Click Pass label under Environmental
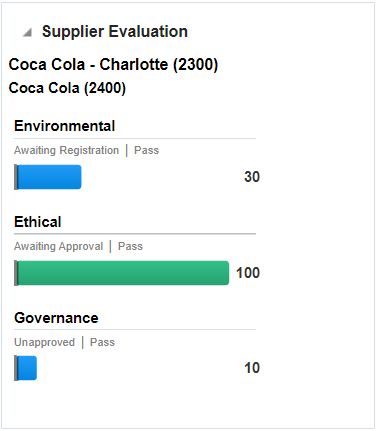Screen dimensions: 378x431 tap(146, 150)
